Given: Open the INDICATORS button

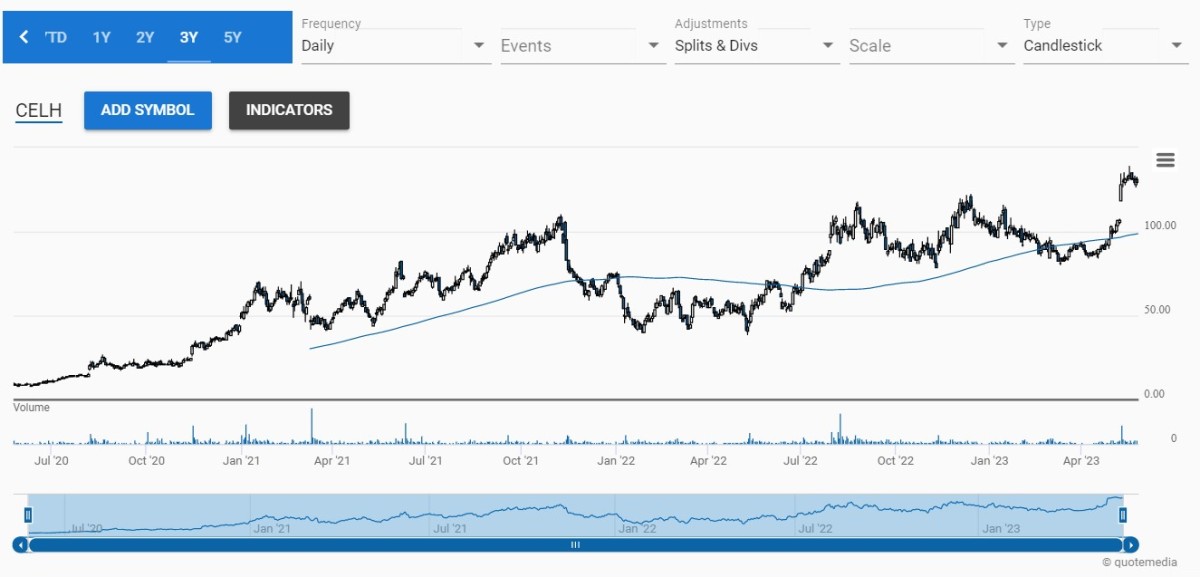Looking at the screenshot, I should 289,110.
